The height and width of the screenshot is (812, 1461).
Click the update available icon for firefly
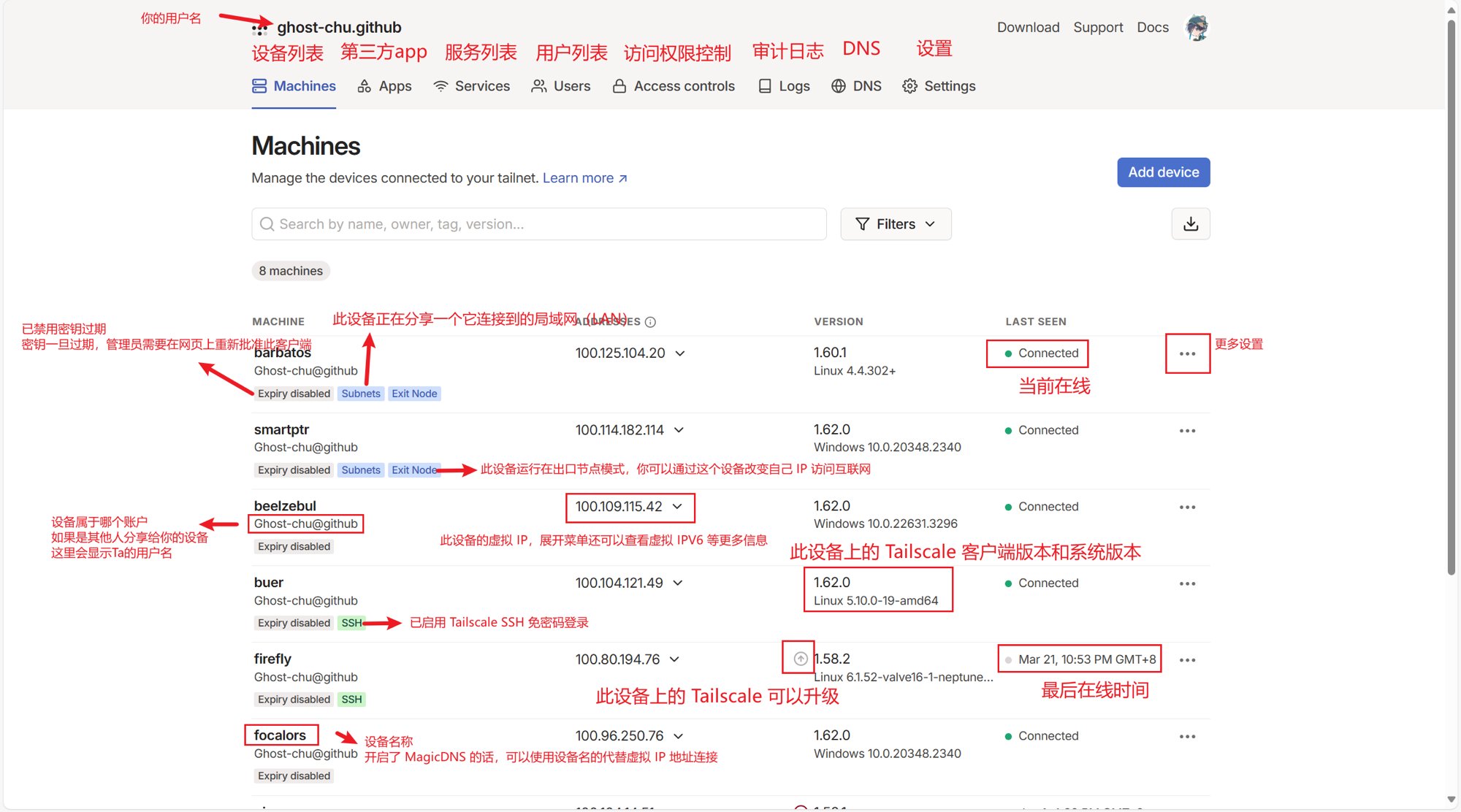click(x=801, y=659)
